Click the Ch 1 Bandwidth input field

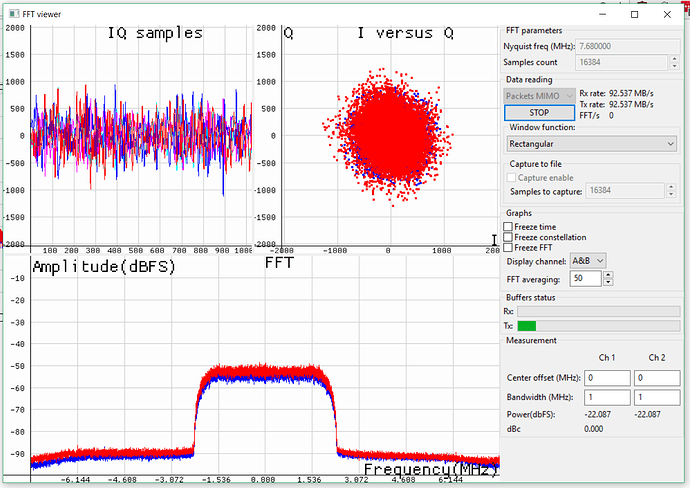tap(608, 398)
